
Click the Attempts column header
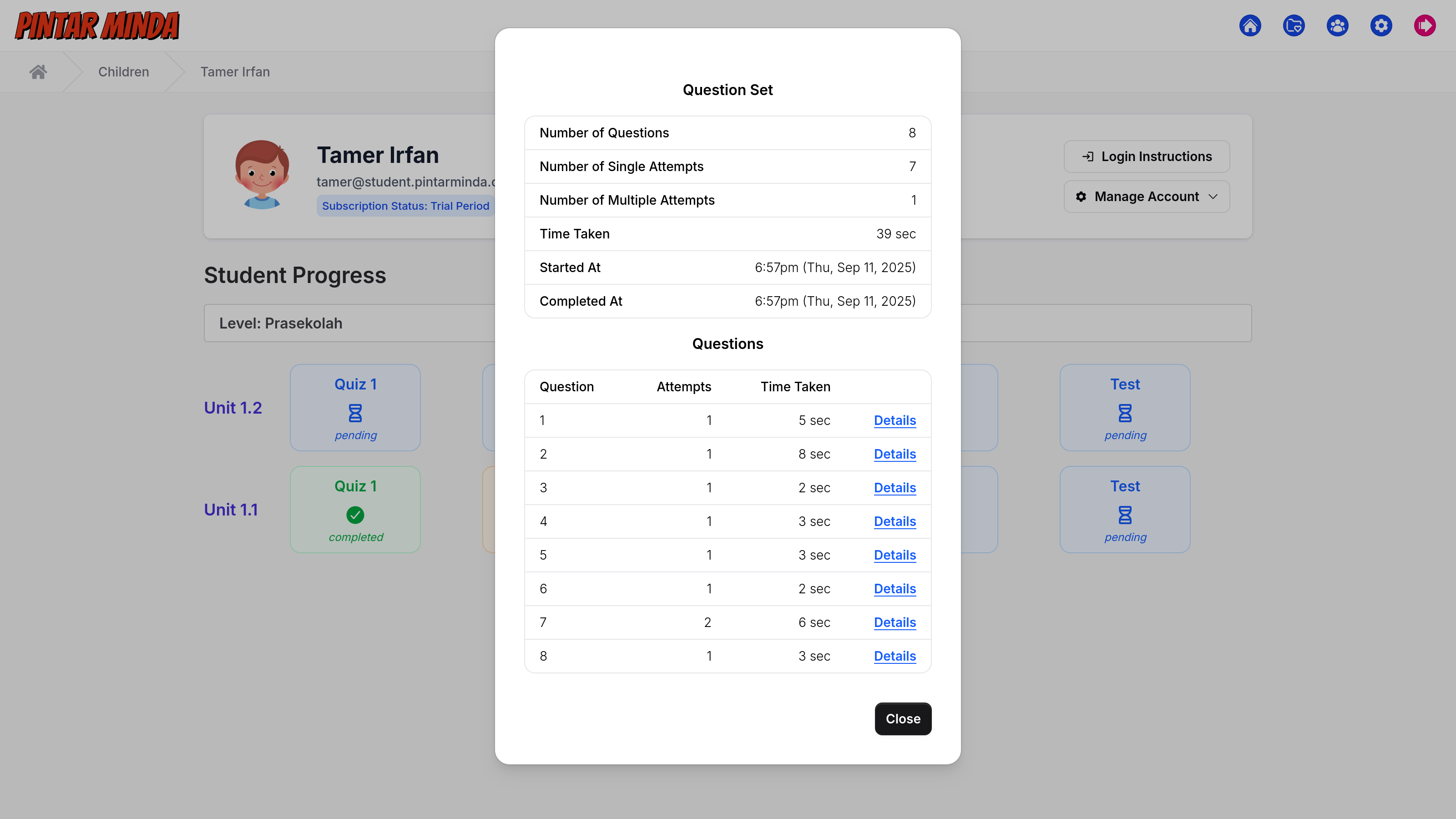point(683,387)
